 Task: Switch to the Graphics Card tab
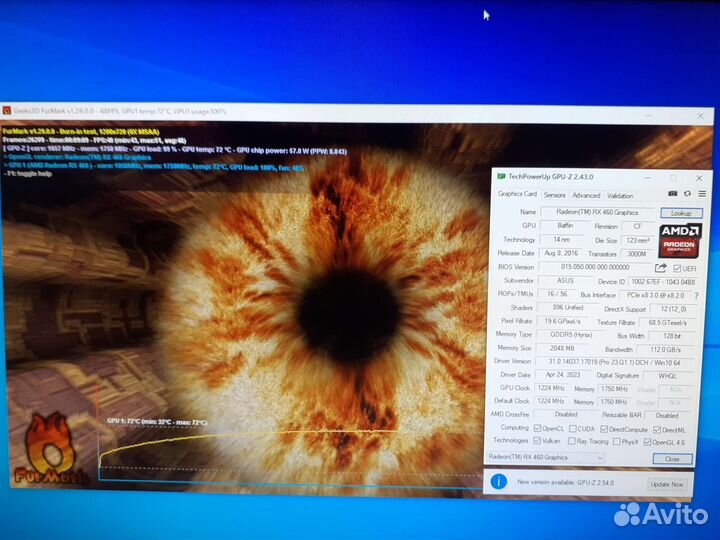(x=517, y=194)
